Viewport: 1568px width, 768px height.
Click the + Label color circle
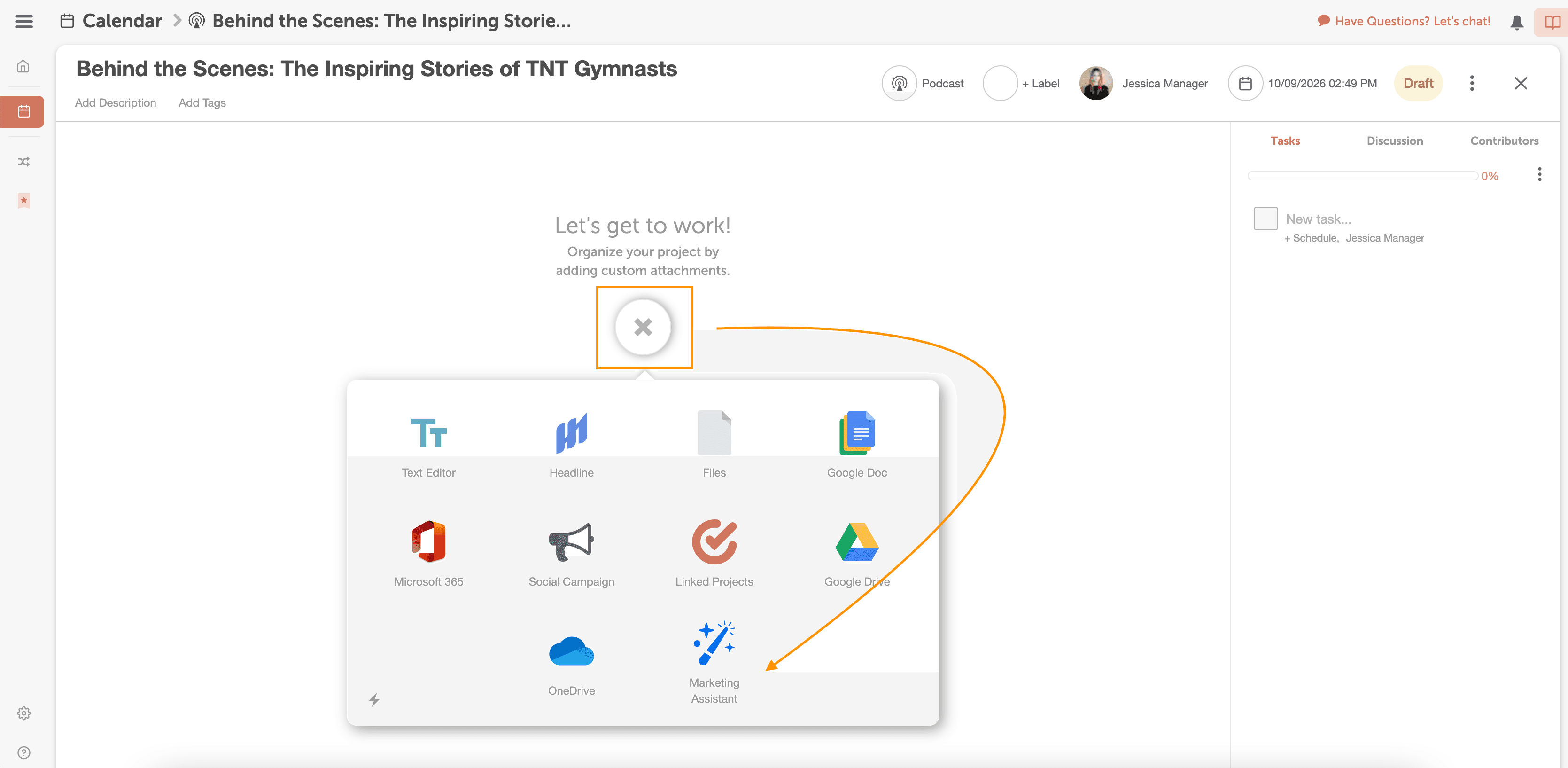pos(1000,84)
